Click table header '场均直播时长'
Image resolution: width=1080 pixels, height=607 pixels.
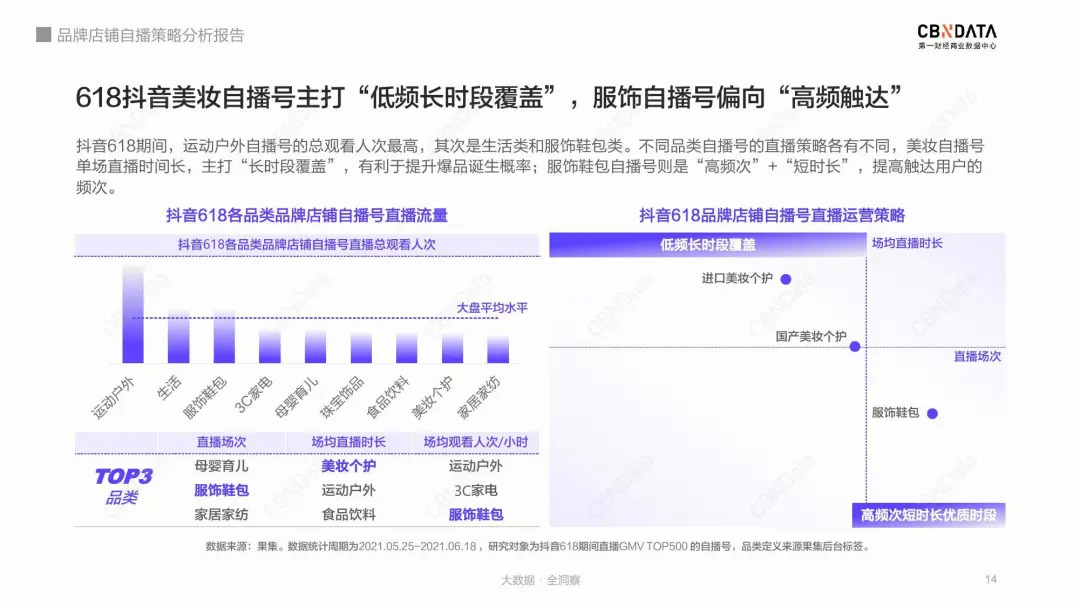coord(349,442)
